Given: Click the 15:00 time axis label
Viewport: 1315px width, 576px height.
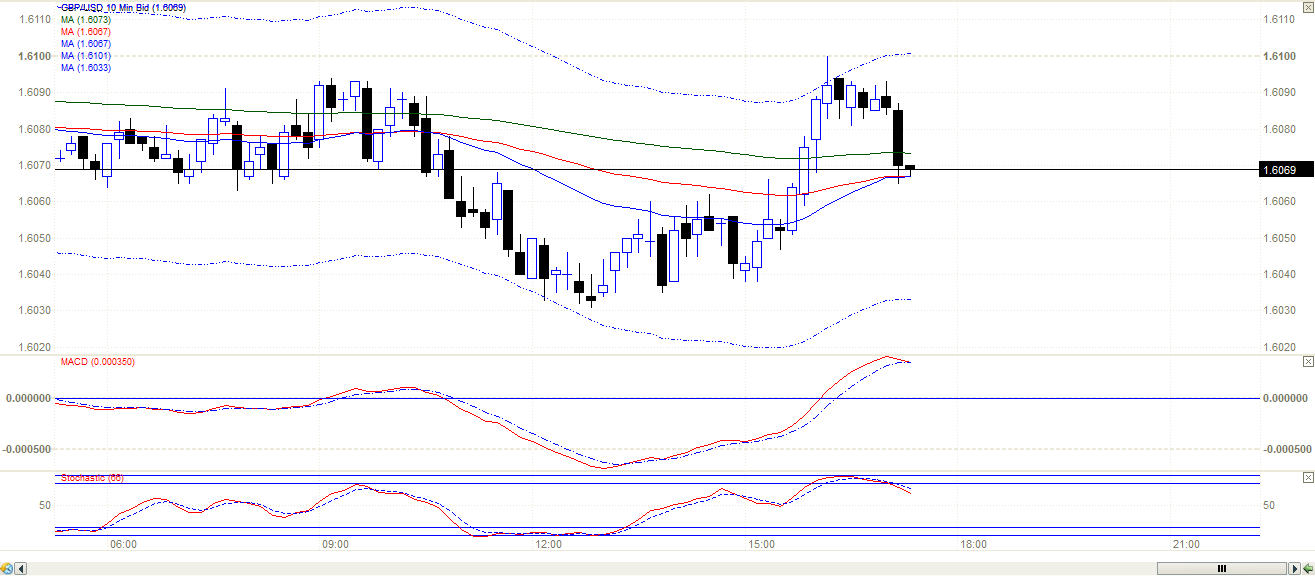Looking at the screenshot, I should (x=761, y=545).
